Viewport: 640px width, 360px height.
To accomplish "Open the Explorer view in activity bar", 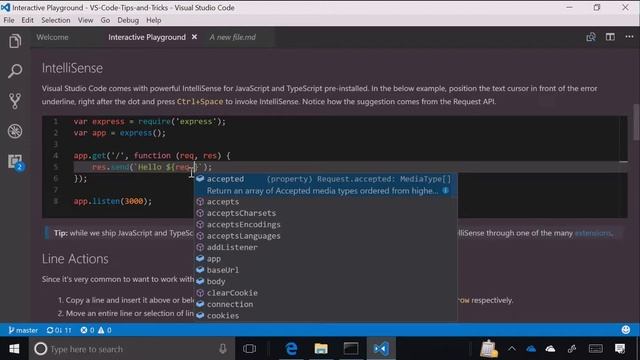I will coord(15,41).
